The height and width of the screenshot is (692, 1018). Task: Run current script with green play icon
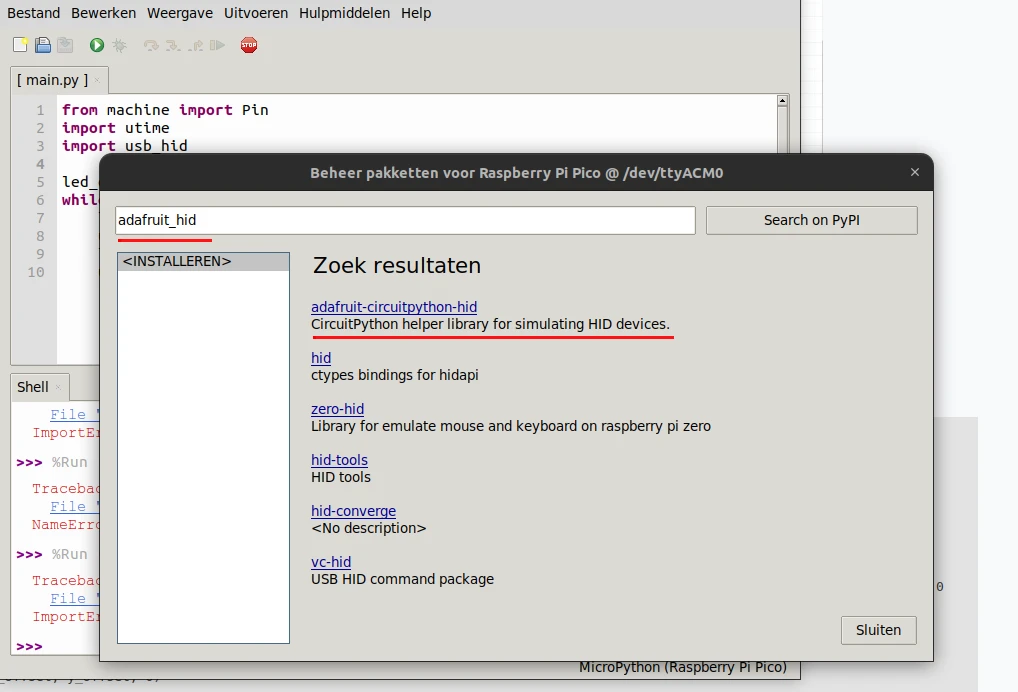pos(97,45)
